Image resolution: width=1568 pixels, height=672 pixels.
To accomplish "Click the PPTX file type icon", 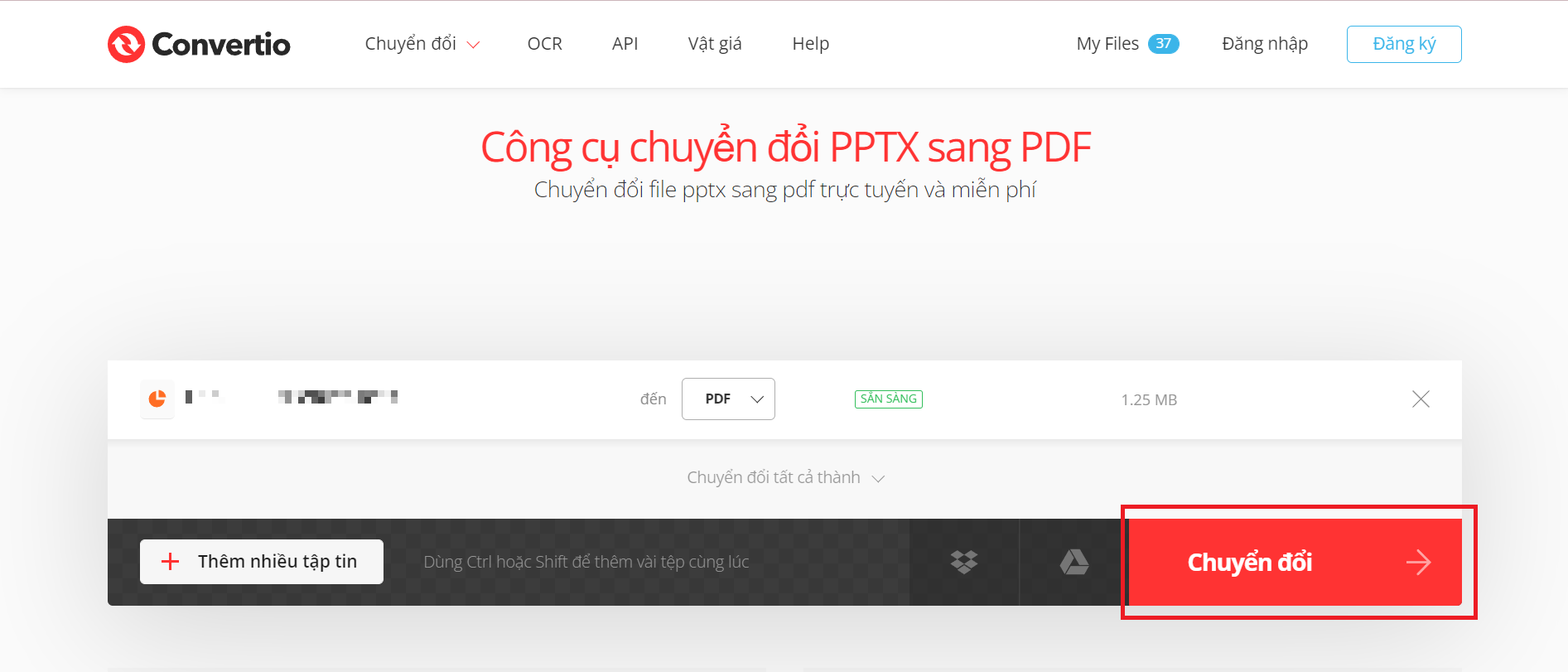I will tap(157, 399).
